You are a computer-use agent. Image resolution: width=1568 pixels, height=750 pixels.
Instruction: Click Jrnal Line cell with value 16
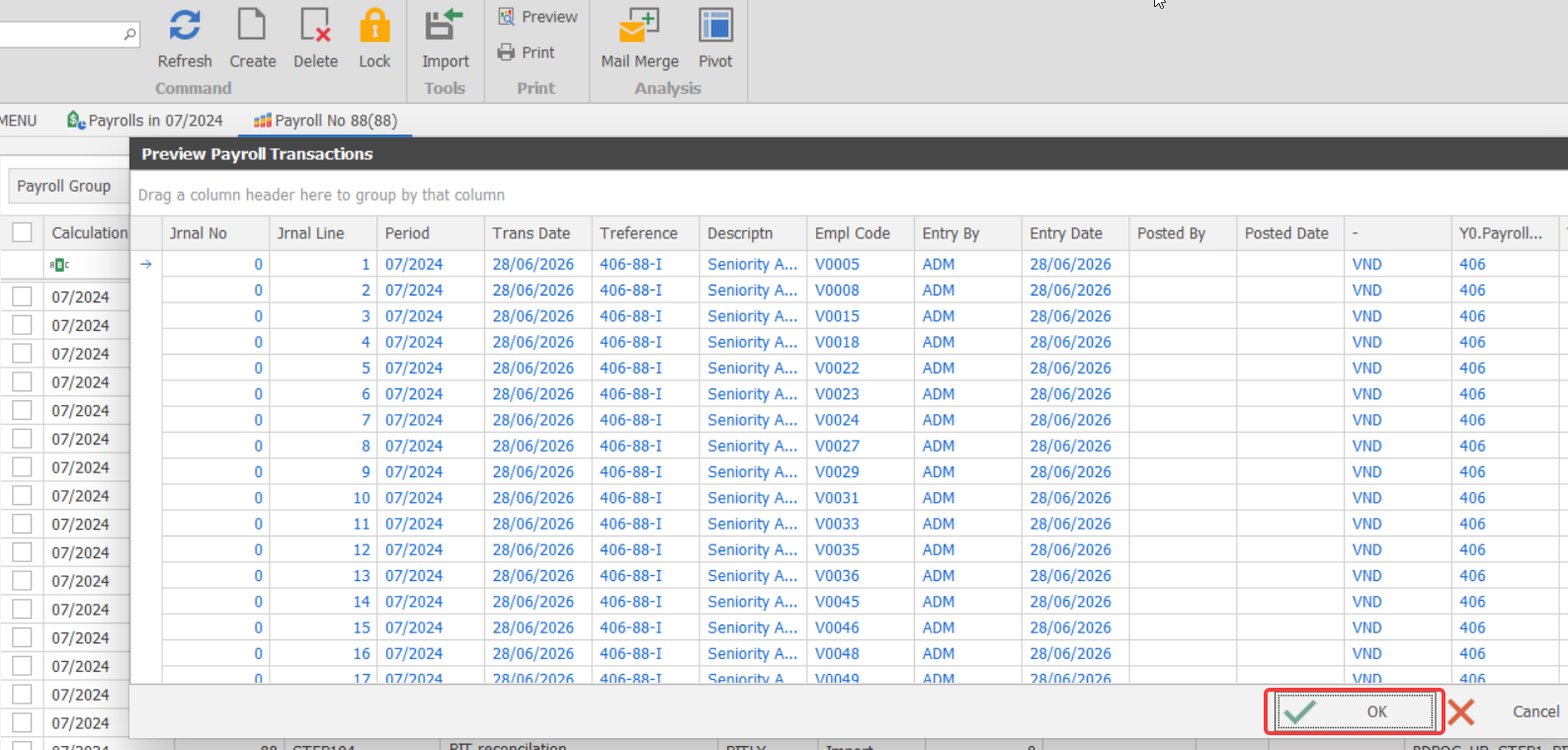click(323, 653)
